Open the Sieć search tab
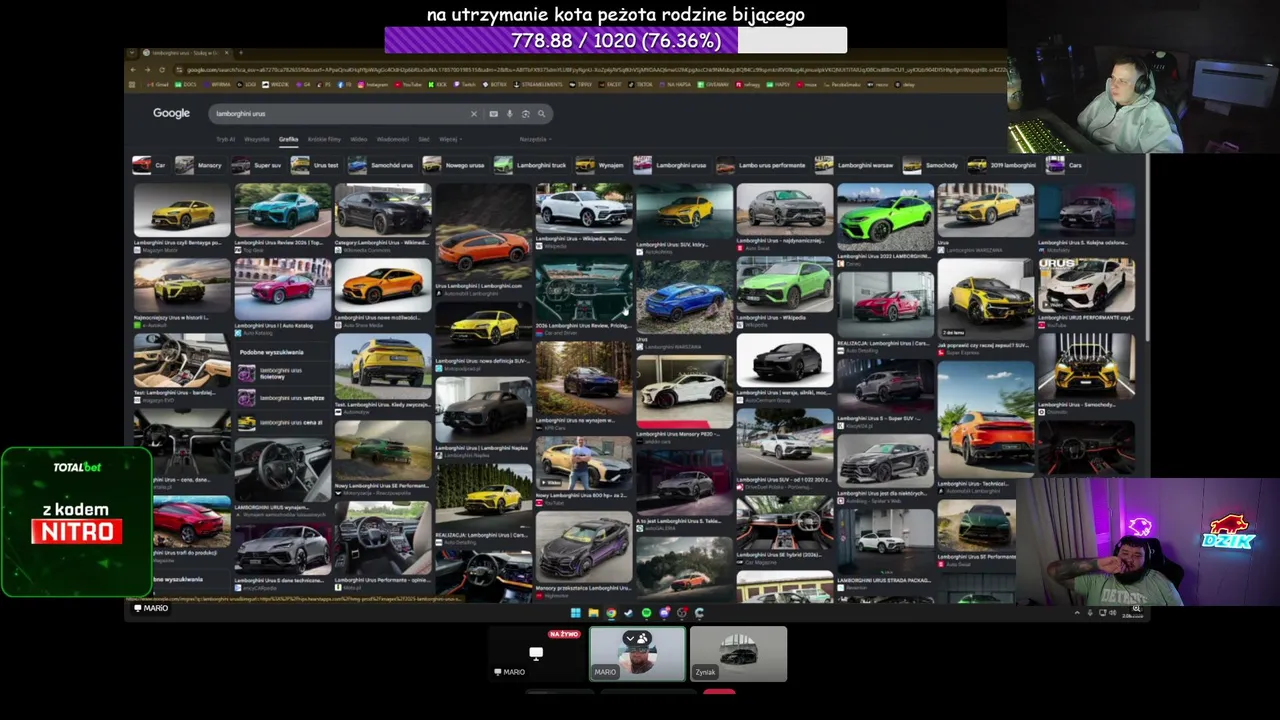Image resolution: width=1280 pixels, height=720 pixels. [x=424, y=140]
